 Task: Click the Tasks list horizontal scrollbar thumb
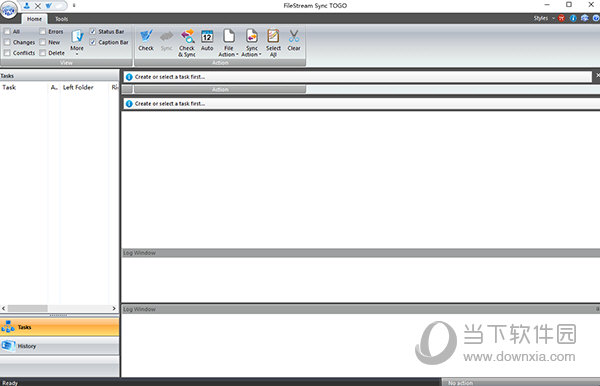(28, 308)
